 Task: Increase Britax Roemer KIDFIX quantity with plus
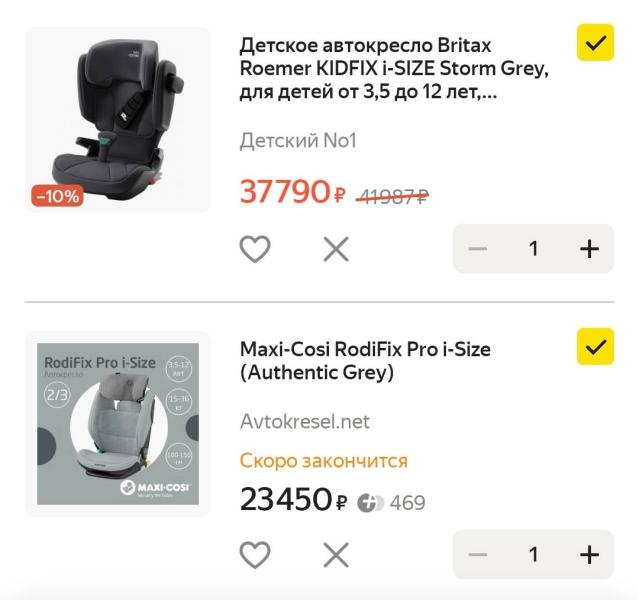(x=589, y=248)
